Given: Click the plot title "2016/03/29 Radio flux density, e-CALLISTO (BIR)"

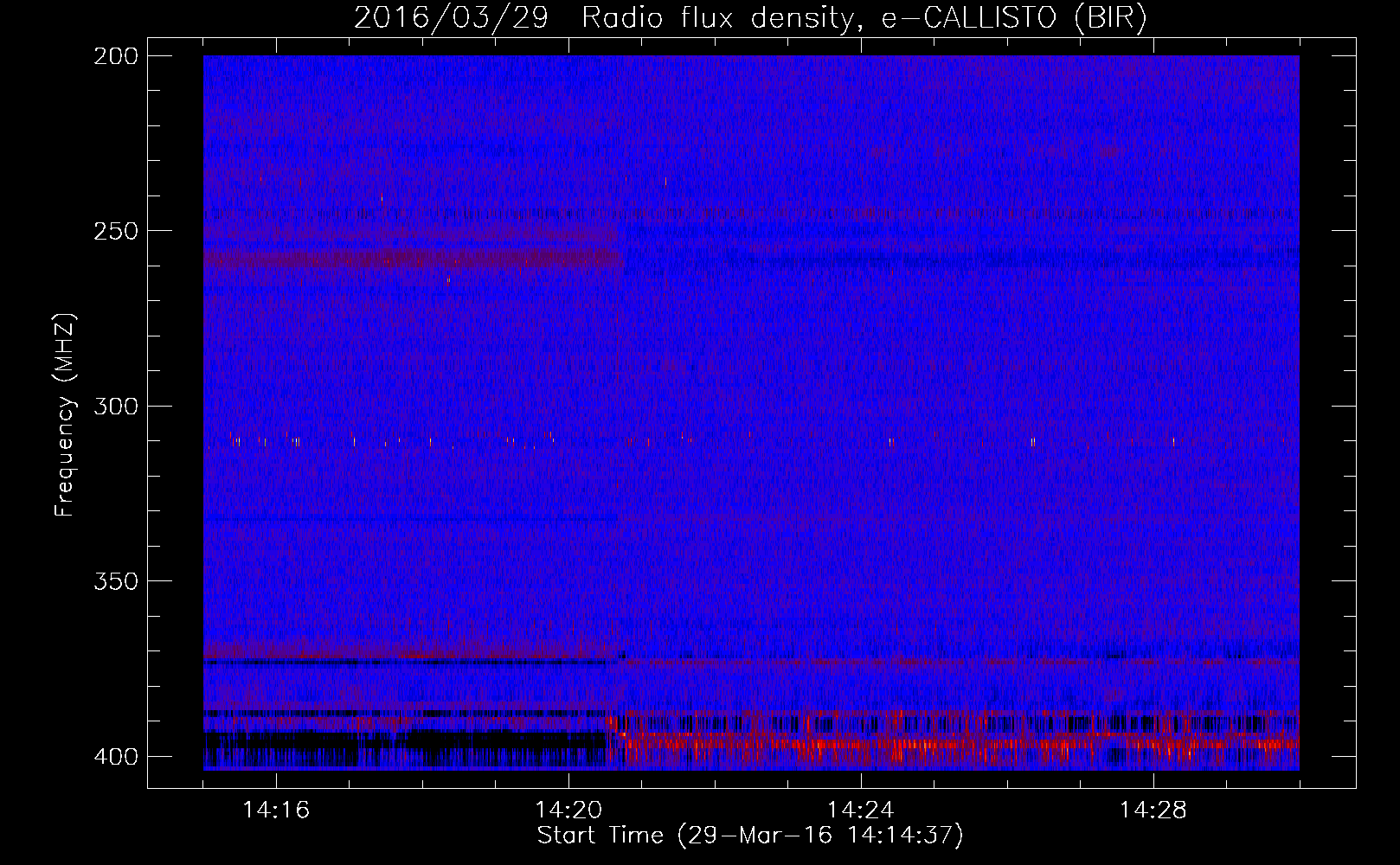Looking at the screenshot, I should 750,18.
